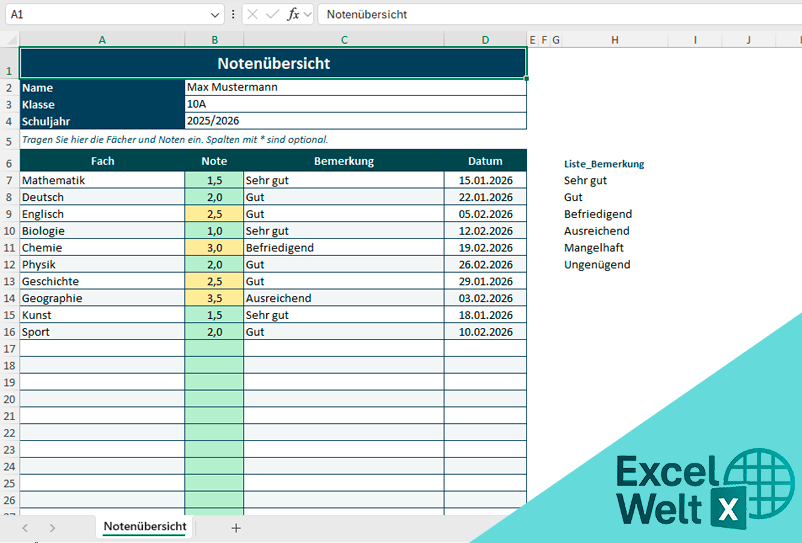Select the Max Mustermann cell
Image resolution: width=802 pixels, height=543 pixels.
click(355, 87)
